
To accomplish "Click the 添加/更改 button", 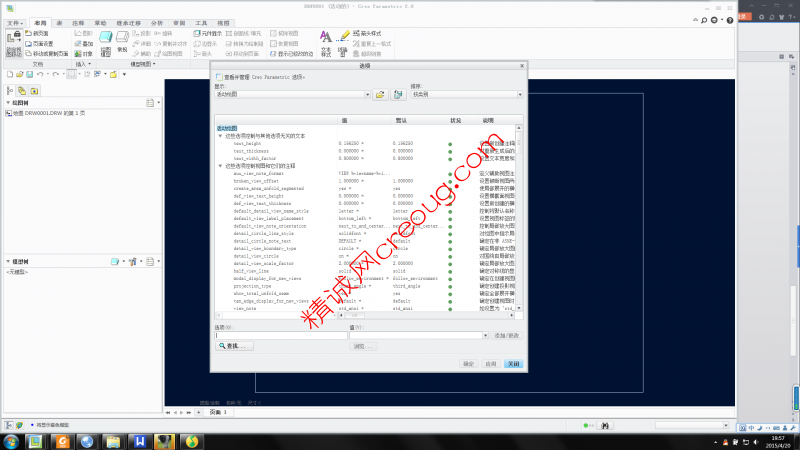I will [507, 335].
